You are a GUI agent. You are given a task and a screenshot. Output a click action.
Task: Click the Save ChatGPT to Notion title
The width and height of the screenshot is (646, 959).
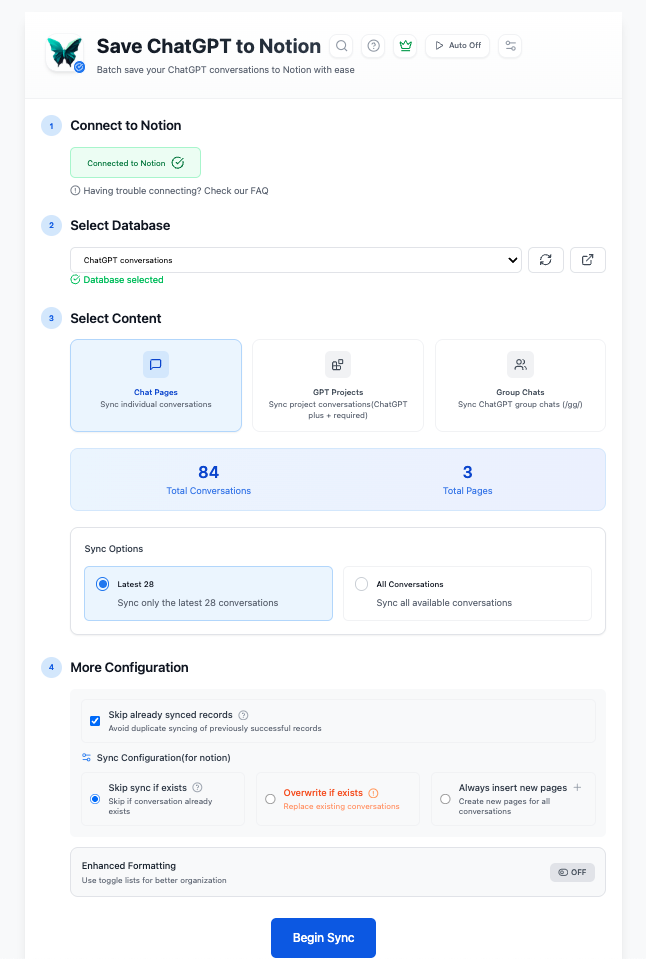click(209, 46)
